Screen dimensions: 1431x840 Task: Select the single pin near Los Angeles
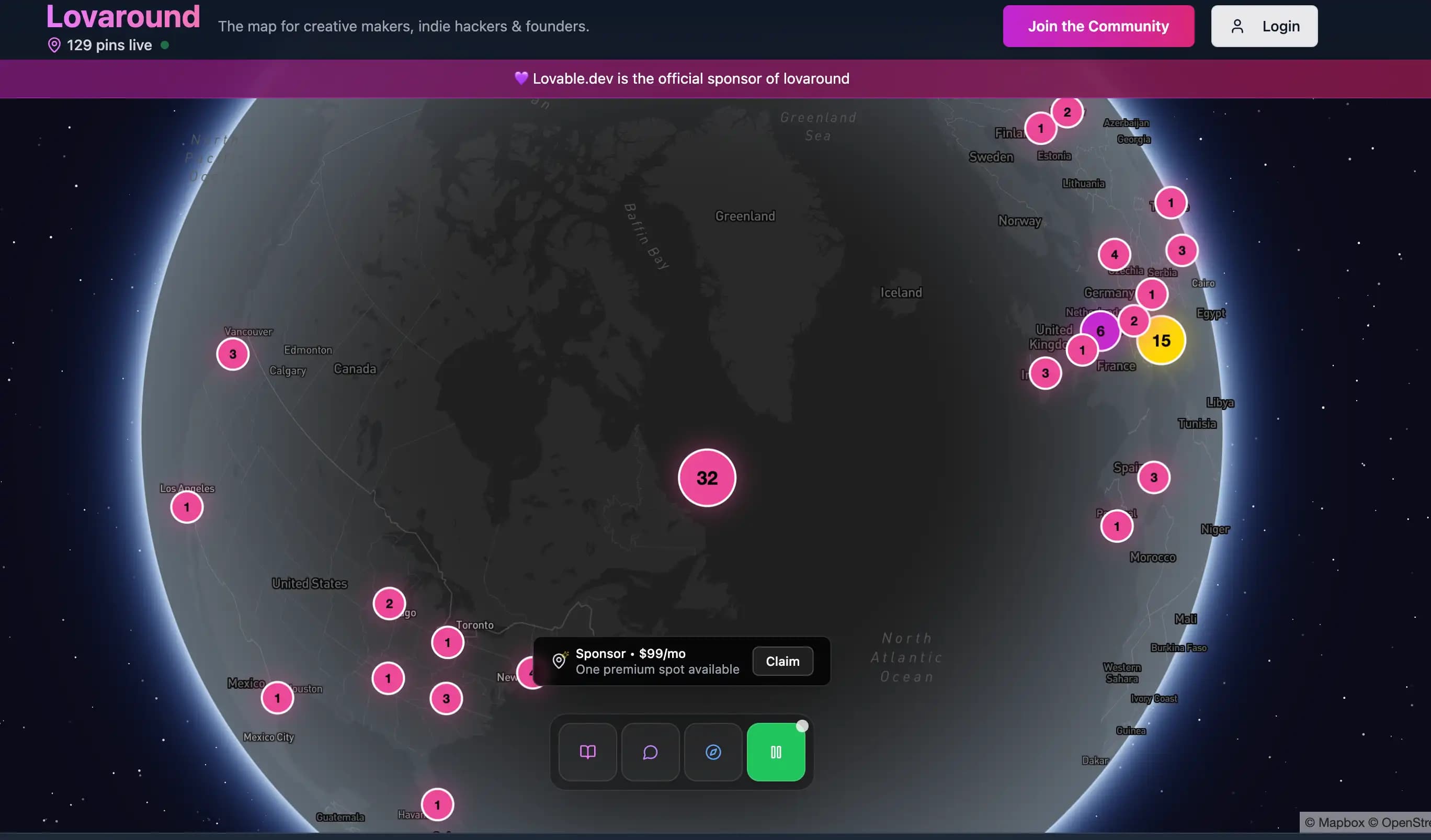tap(187, 507)
